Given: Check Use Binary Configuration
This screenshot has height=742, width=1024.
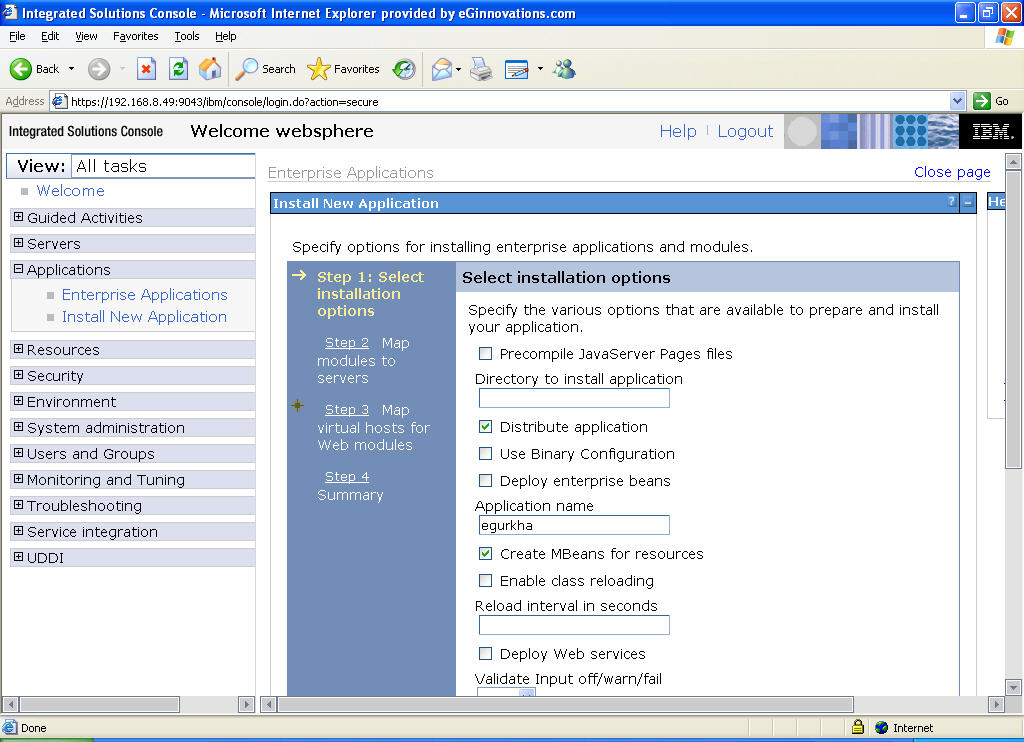Looking at the screenshot, I should (485, 453).
